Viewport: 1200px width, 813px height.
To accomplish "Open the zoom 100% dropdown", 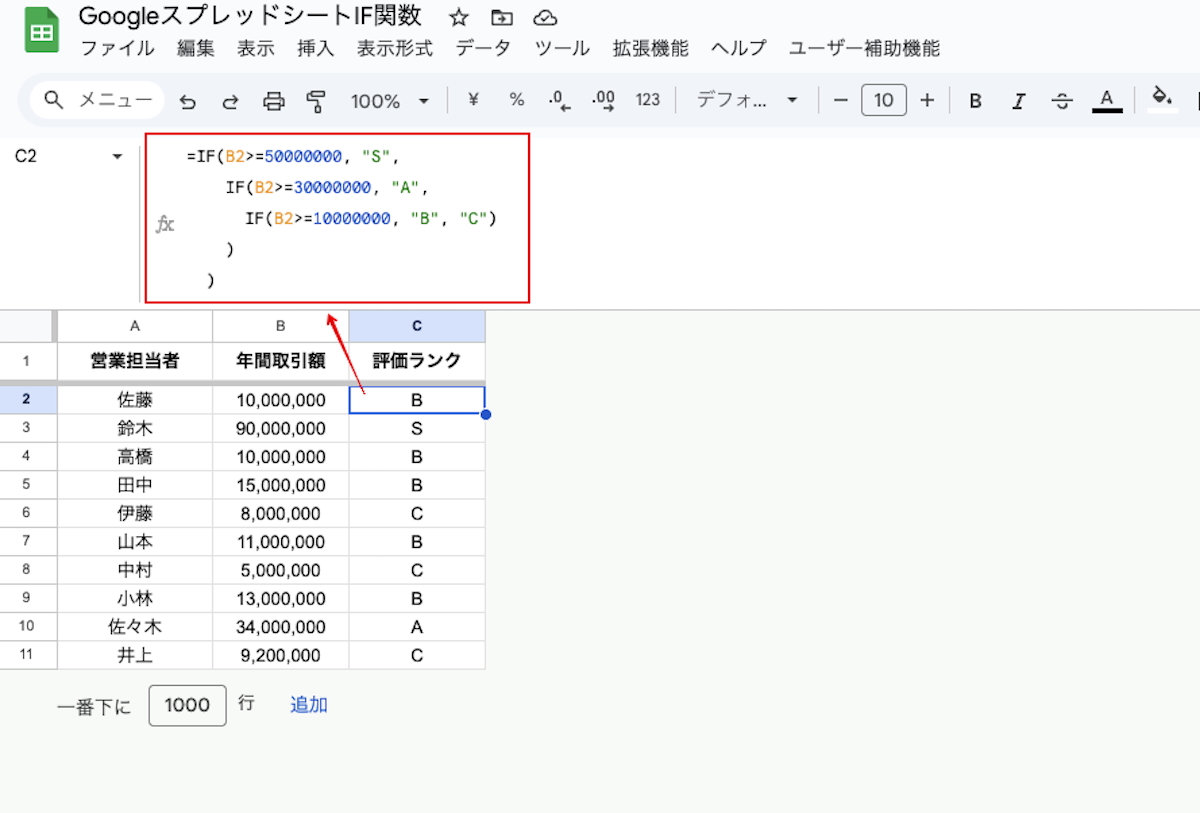I will (390, 100).
